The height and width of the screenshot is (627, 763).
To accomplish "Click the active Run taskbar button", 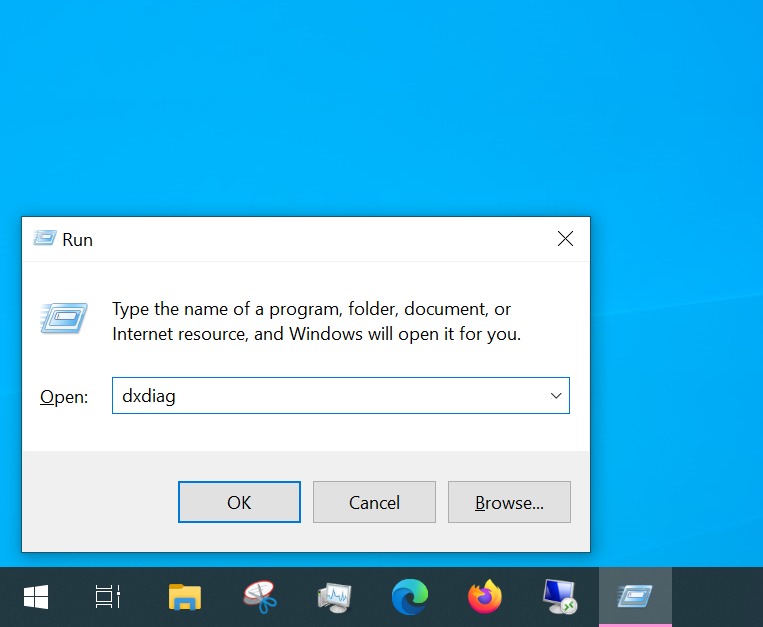I will tap(635, 597).
